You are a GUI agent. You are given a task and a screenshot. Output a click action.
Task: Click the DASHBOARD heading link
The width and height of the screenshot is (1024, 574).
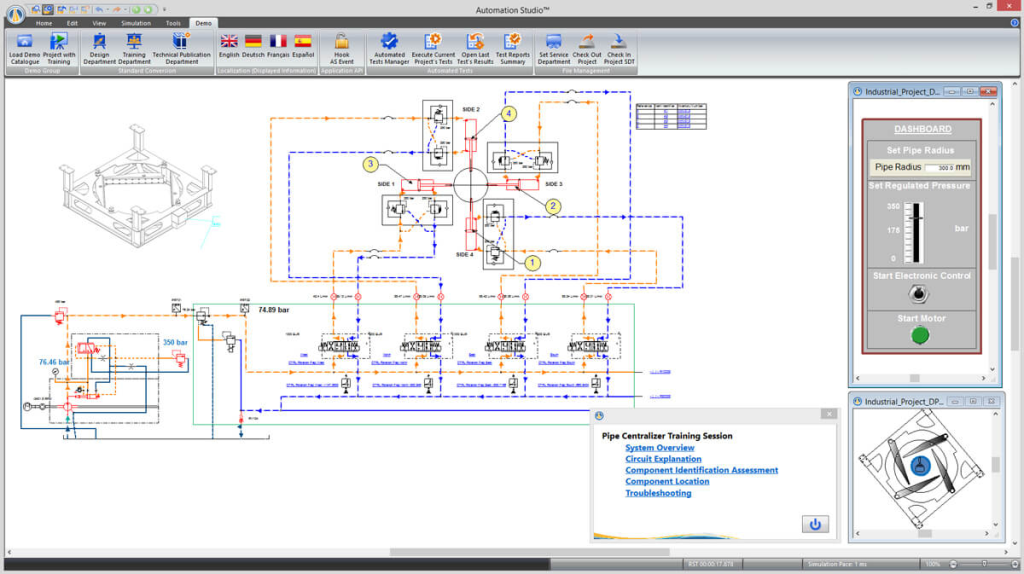[x=922, y=129]
